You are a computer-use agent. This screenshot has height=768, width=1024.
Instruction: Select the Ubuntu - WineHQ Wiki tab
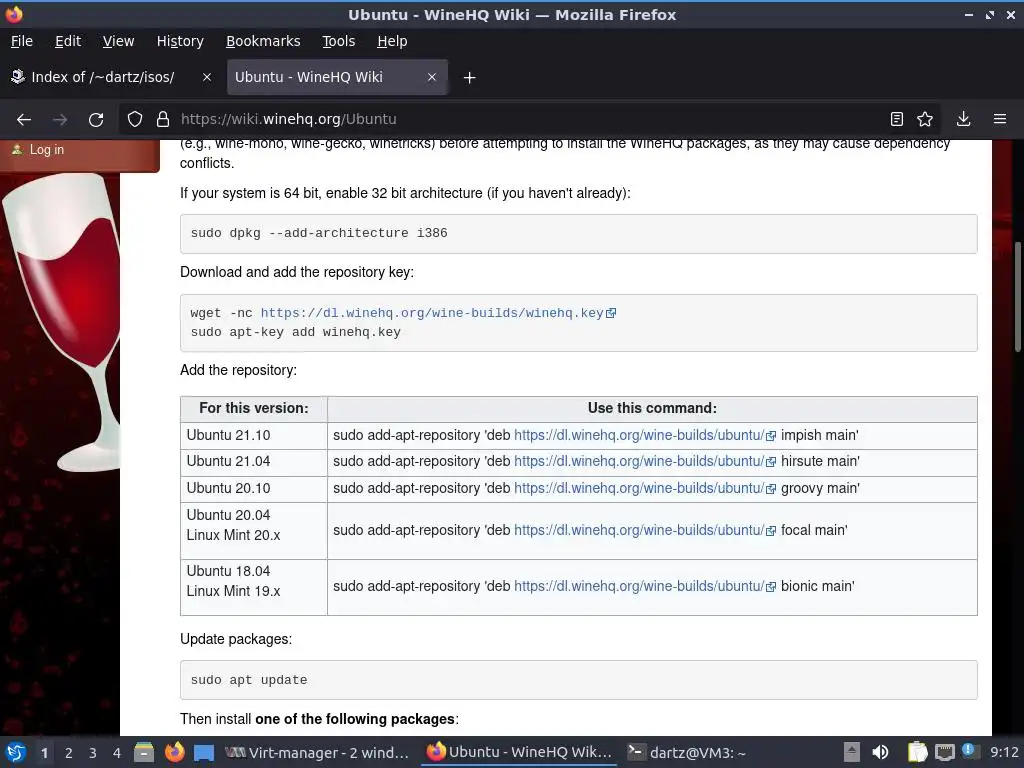click(x=337, y=77)
